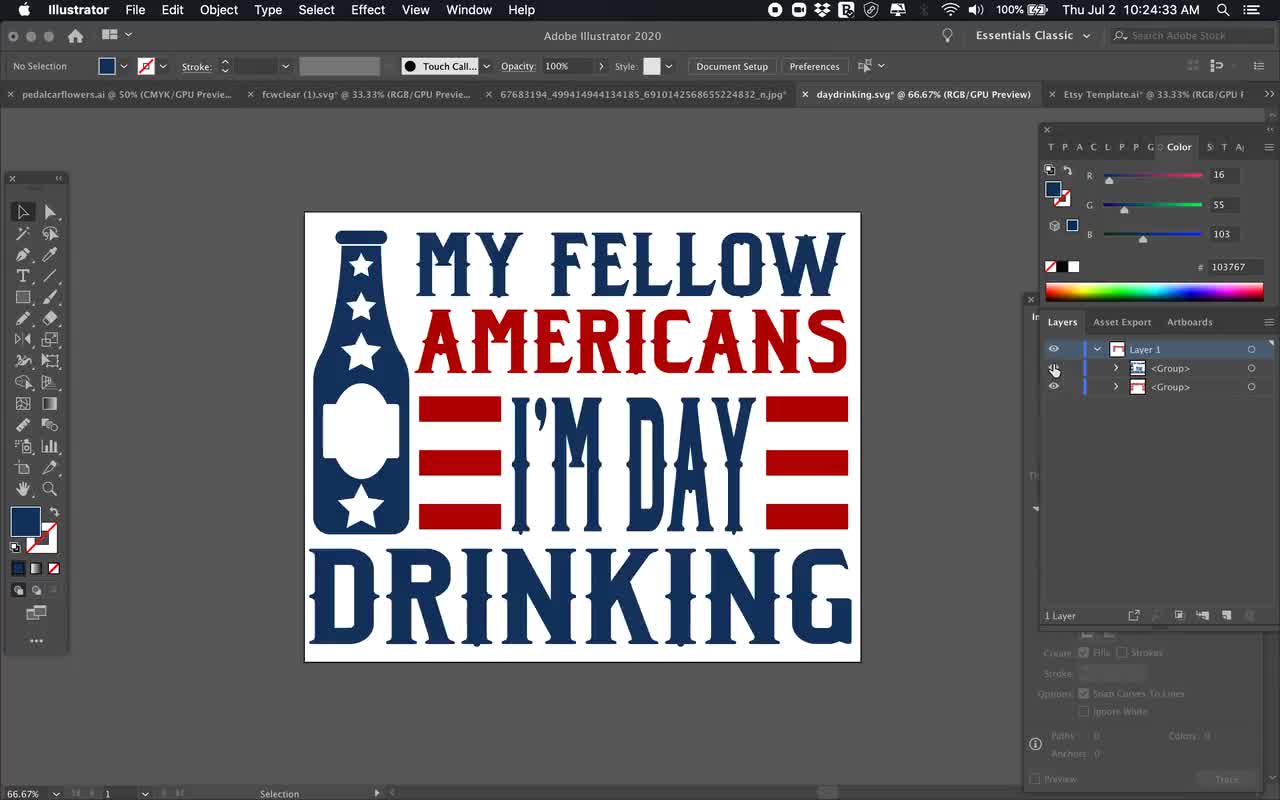Viewport: 1280px width, 800px height.
Task: Select the Rectangle tool
Action: pyautogui.click(x=23, y=297)
